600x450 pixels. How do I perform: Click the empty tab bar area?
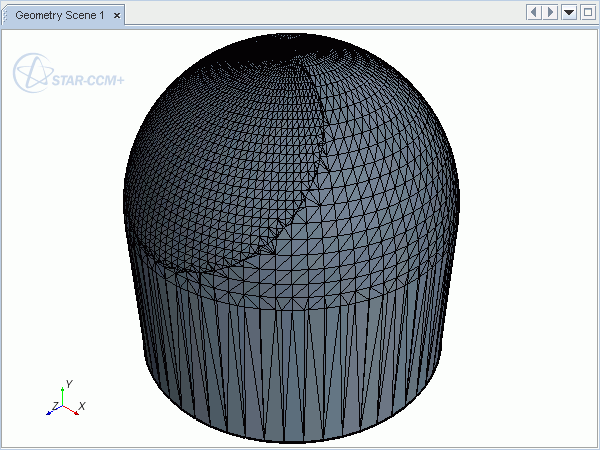click(x=320, y=15)
